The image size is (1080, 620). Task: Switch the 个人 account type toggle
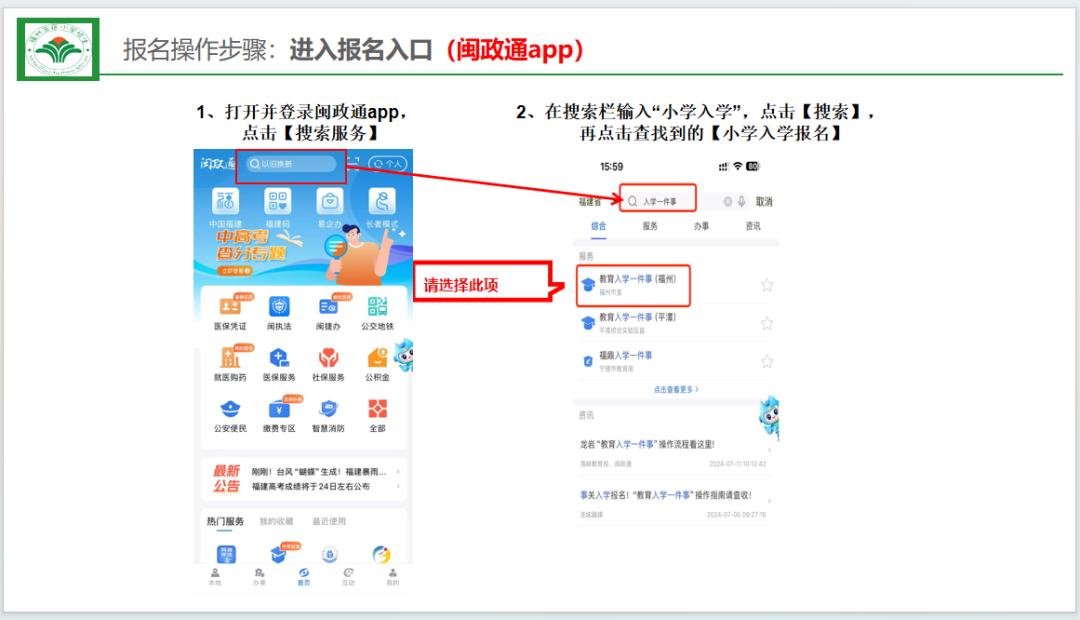(x=388, y=163)
